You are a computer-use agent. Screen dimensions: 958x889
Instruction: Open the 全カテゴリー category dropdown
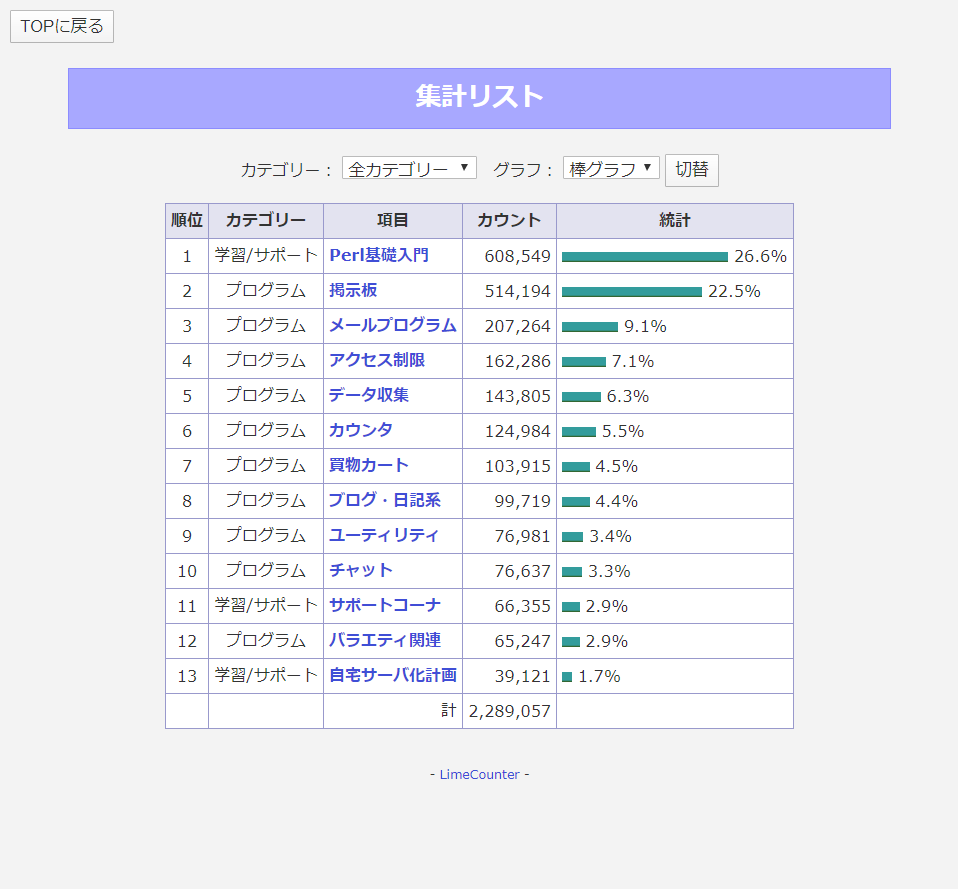click(x=409, y=169)
